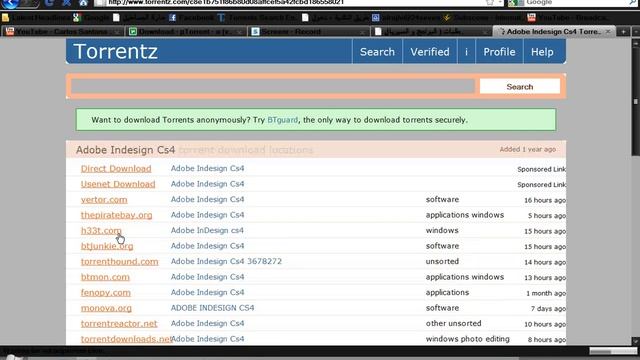Click the '1 month ago' age text
This screenshot has height=360, width=640.
pyautogui.click(x=546, y=293)
